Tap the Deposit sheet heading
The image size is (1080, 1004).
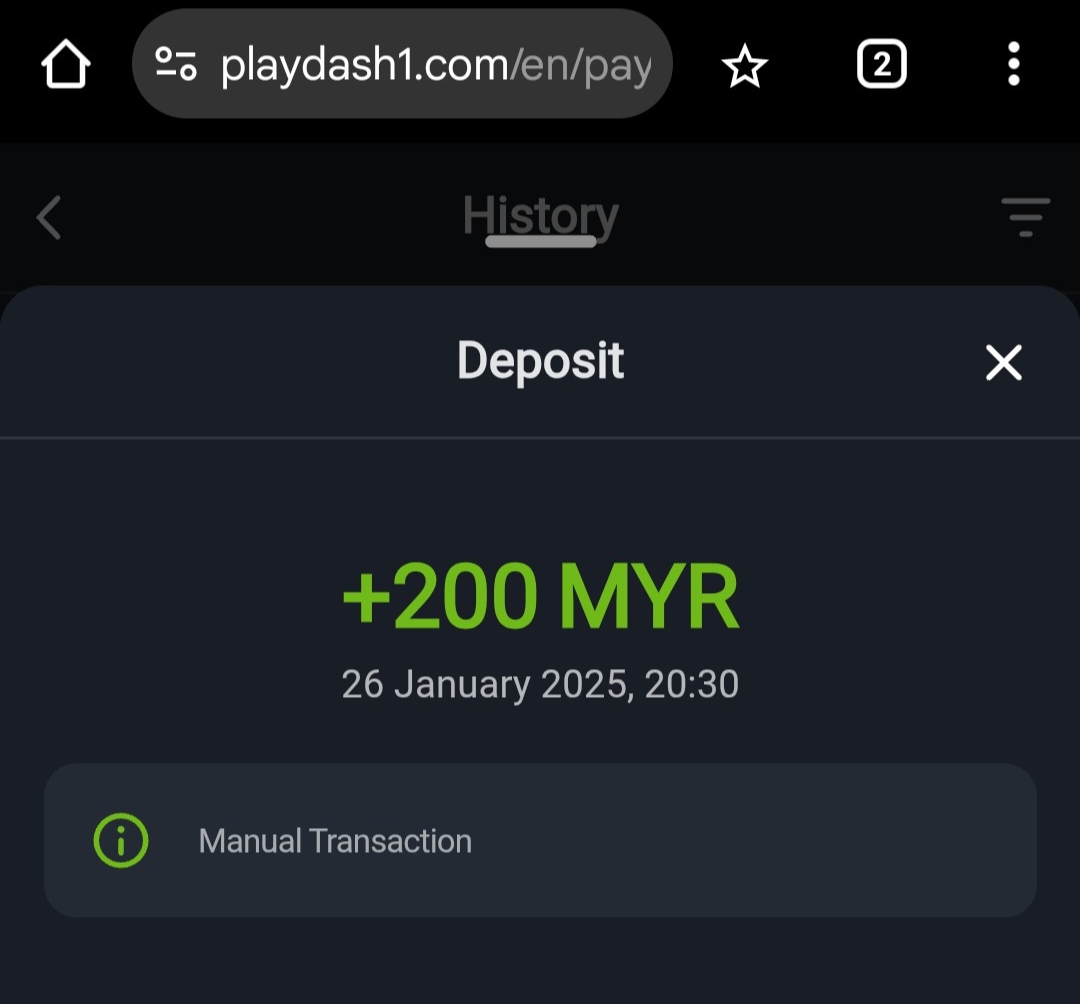[x=541, y=361]
